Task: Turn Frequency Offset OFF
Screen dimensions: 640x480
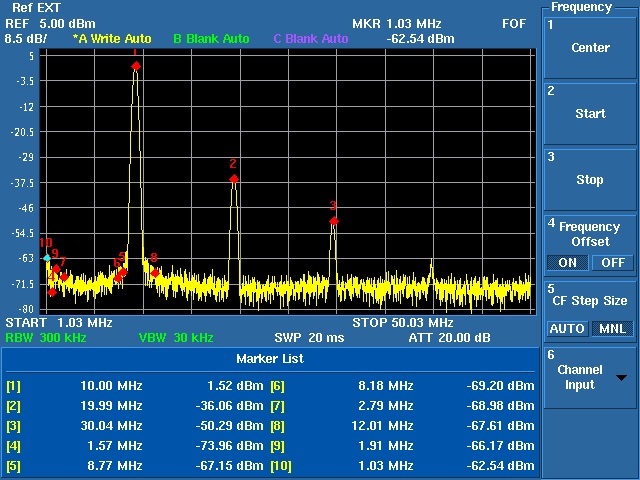Action: (612, 263)
